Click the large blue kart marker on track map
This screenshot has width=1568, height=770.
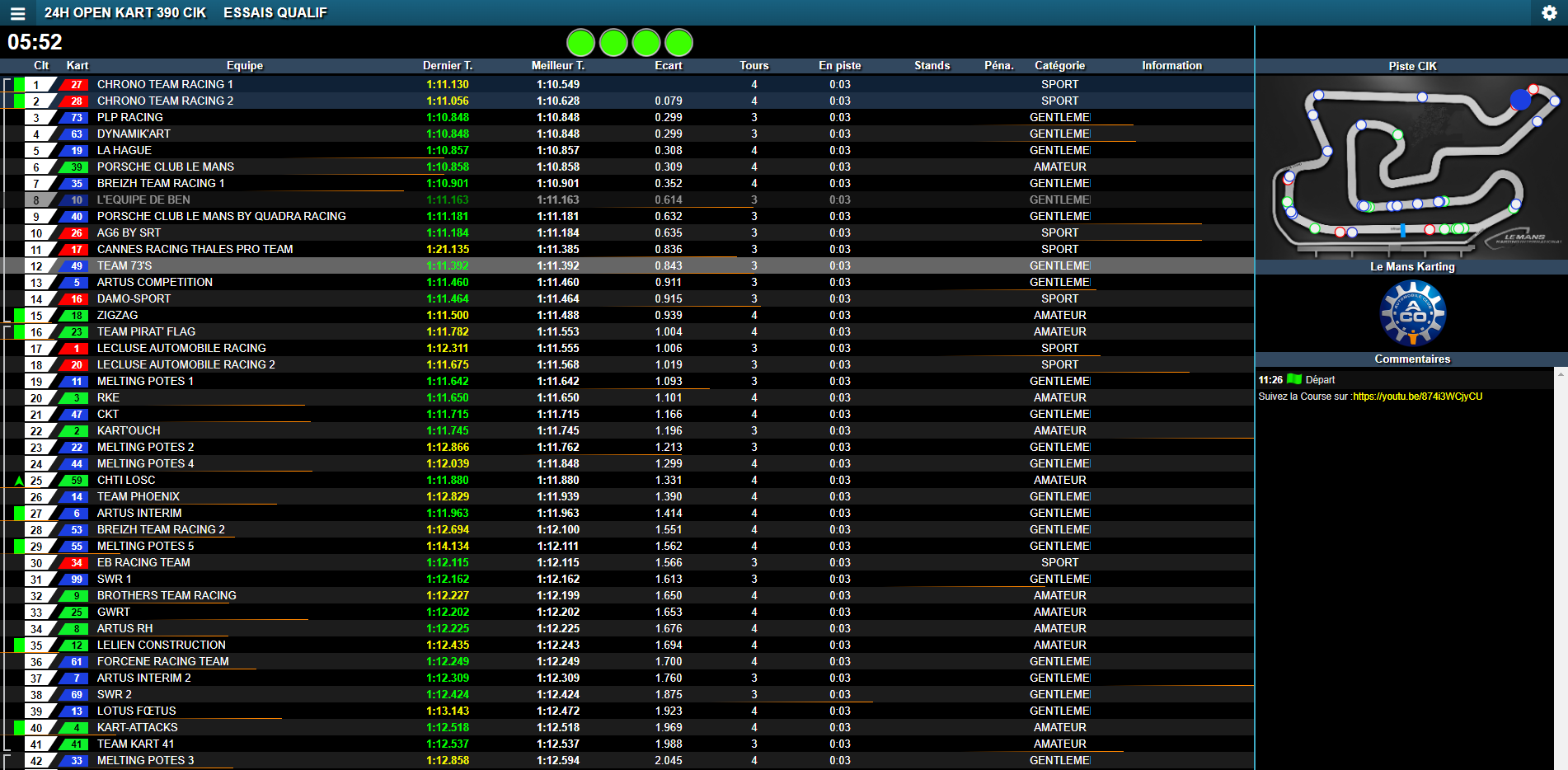[x=1520, y=101]
